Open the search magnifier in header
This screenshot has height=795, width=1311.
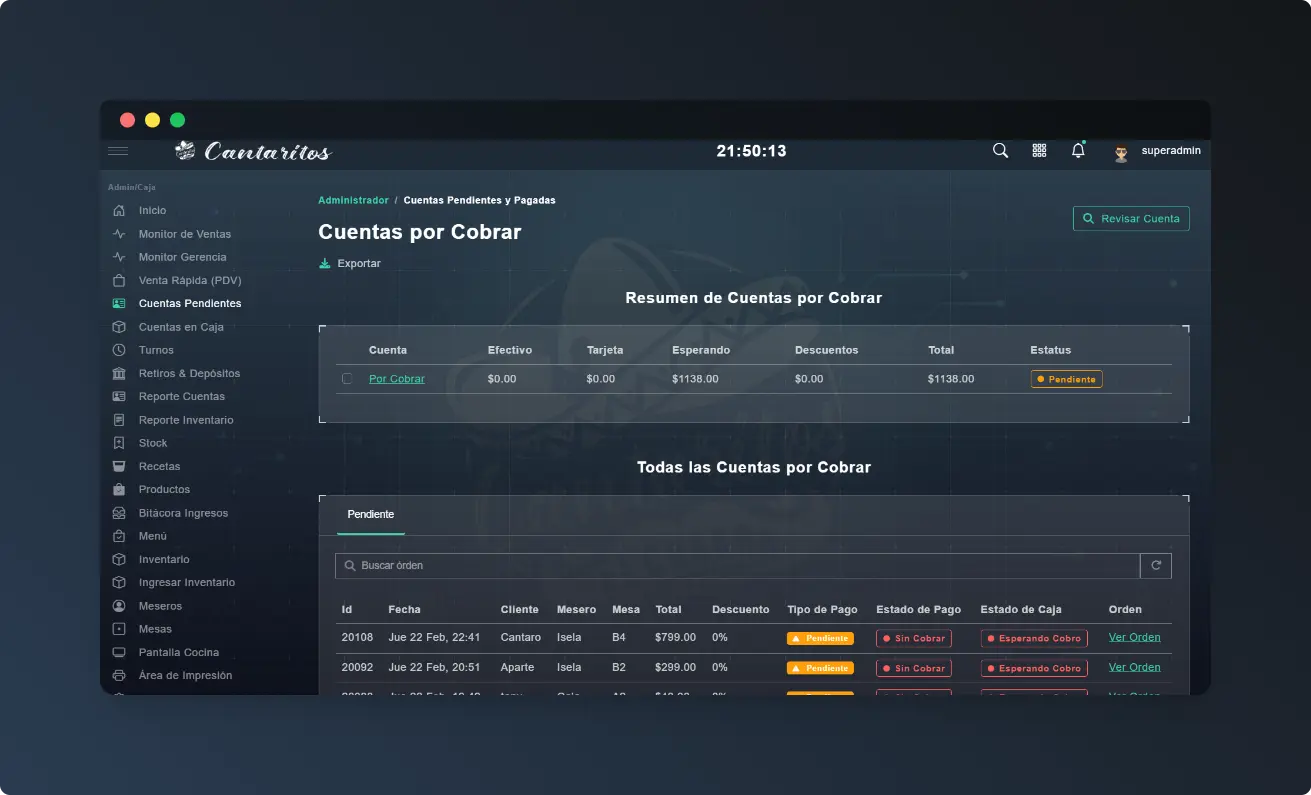tap(1000, 151)
